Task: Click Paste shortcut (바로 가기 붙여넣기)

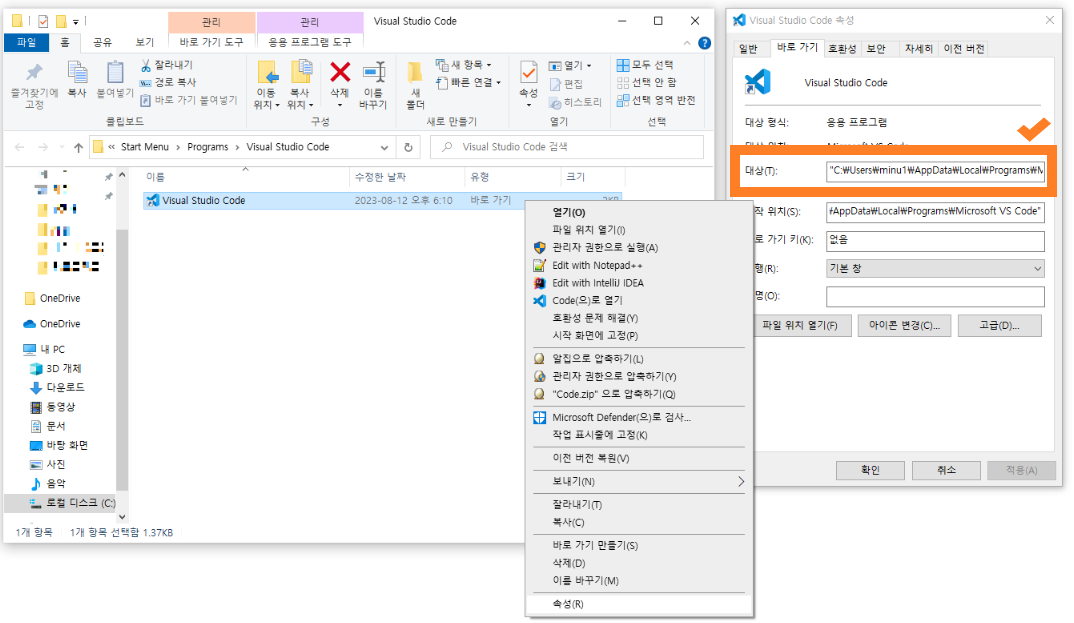Action: 188,100
